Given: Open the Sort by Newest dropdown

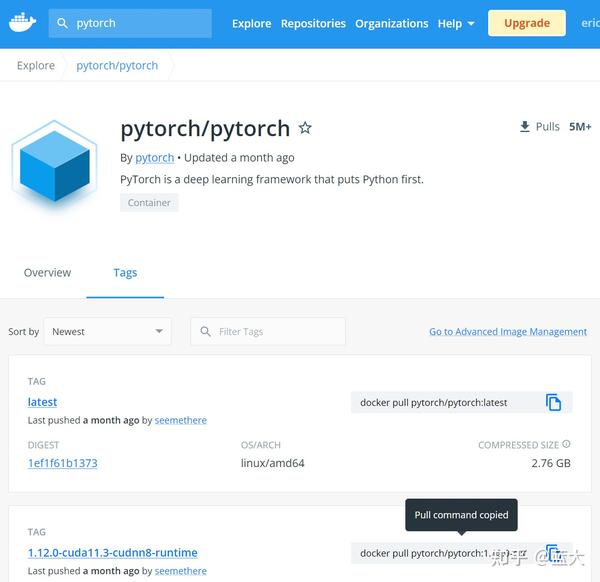Looking at the screenshot, I should pyautogui.click(x=108, y=331).
